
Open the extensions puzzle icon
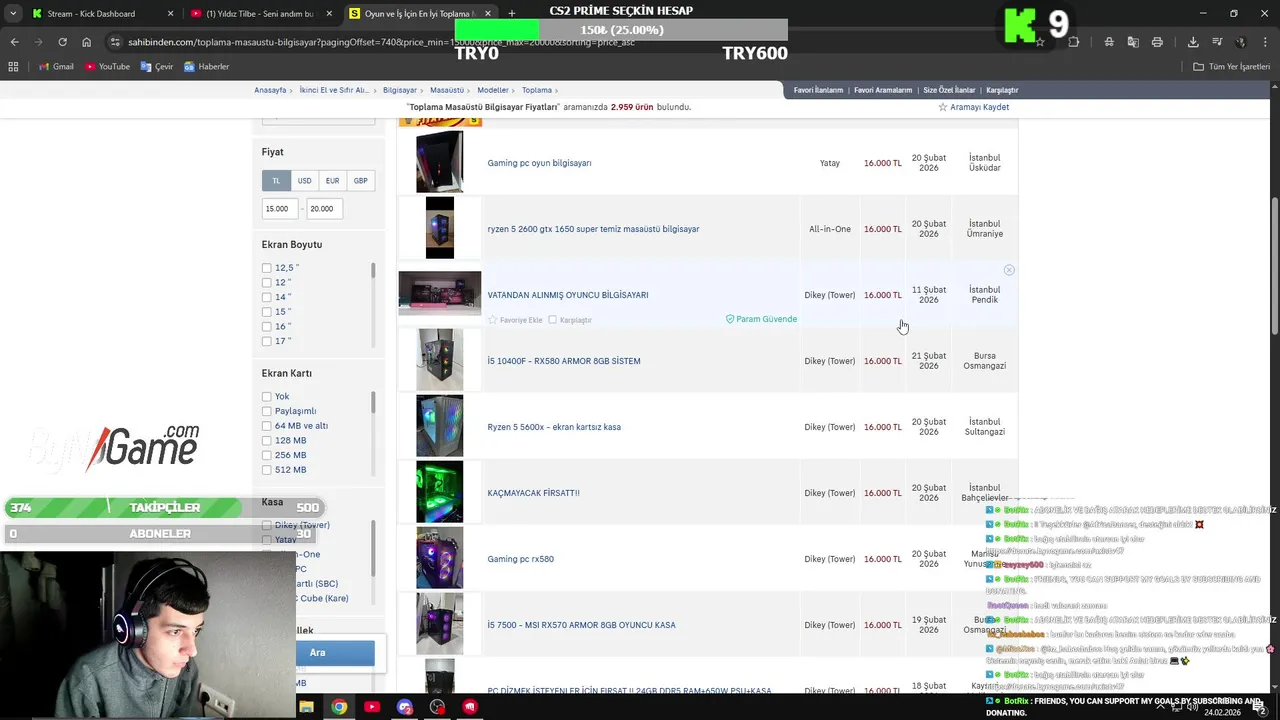(x=1074, y=42)
